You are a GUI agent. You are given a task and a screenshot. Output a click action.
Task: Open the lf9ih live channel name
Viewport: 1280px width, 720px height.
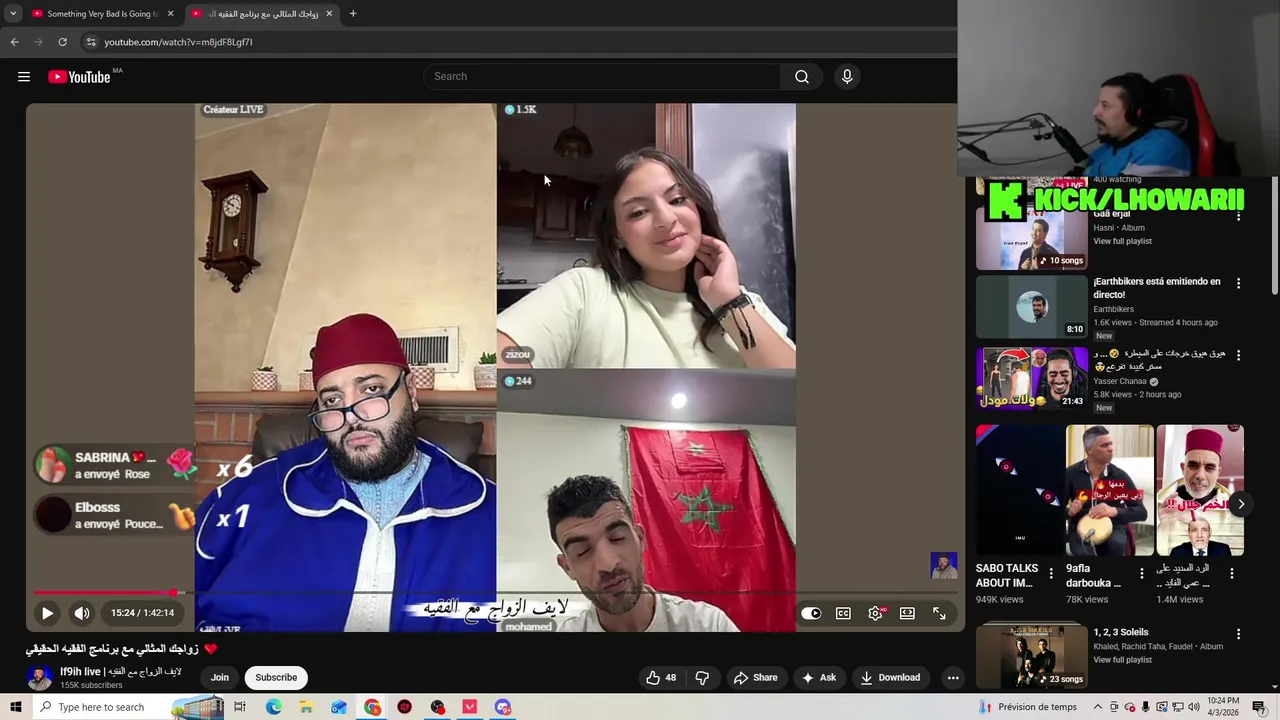[120, 671]
